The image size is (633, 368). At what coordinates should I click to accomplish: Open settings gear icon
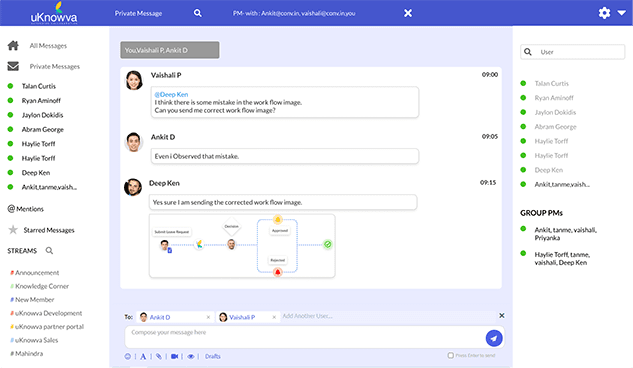(604, 13)
